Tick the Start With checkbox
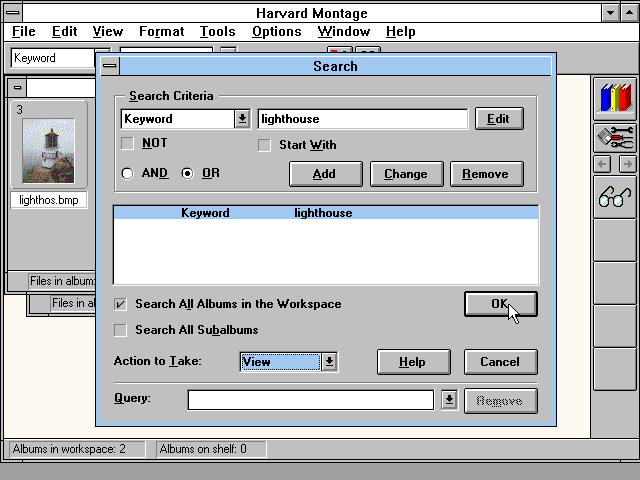 pos(265,145)
